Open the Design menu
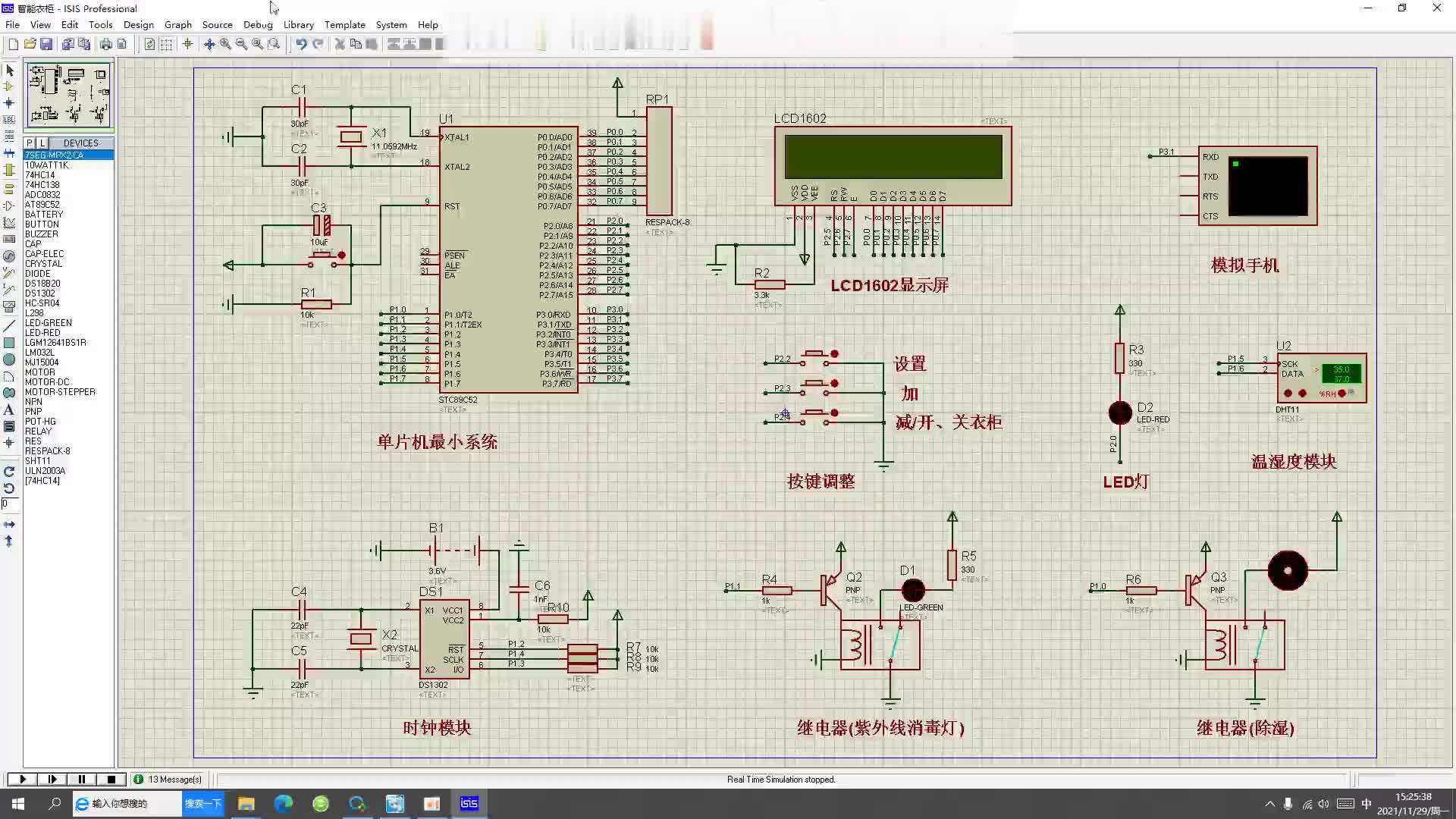 [x=138, y=24]
